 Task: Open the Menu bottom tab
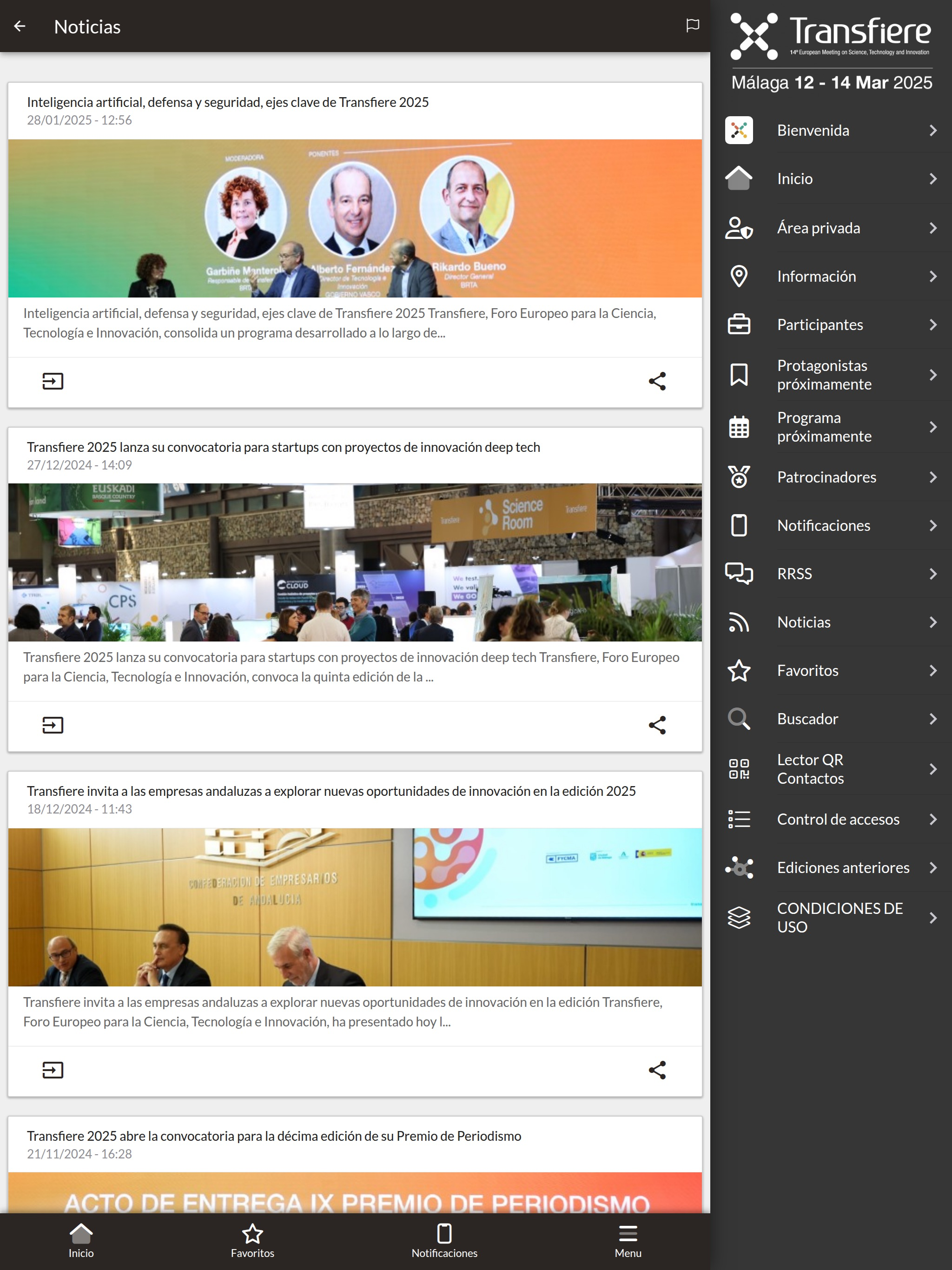pyautogui.click(x=628, y=1241)
